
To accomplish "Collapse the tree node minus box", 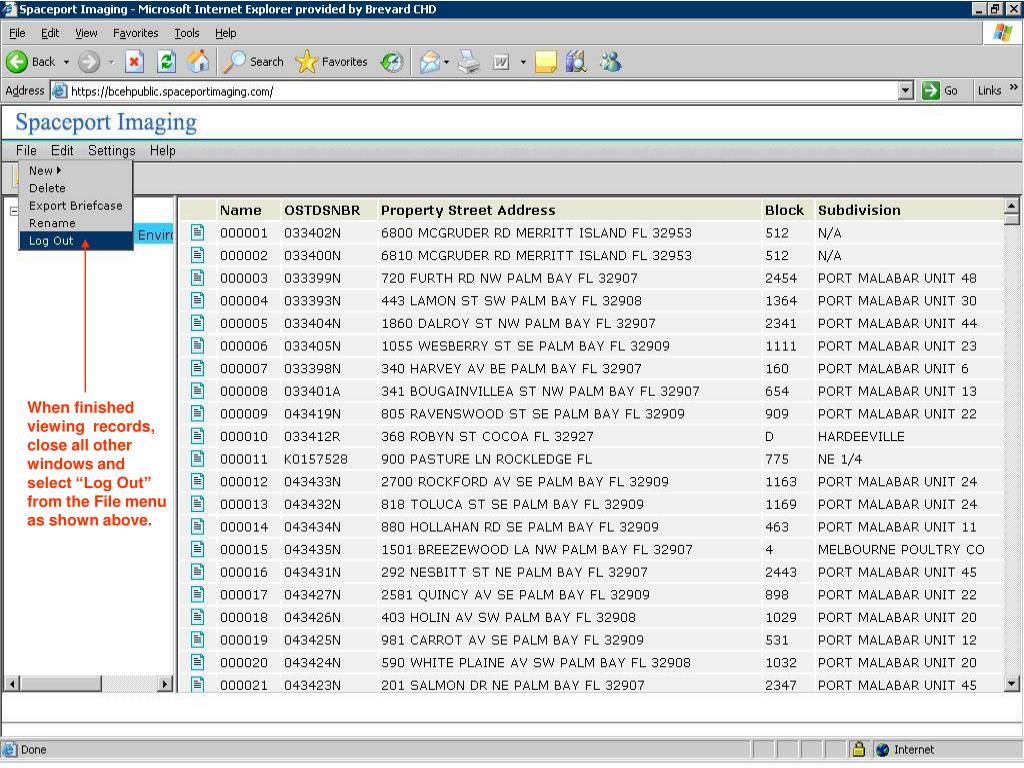I will [14, 211].
